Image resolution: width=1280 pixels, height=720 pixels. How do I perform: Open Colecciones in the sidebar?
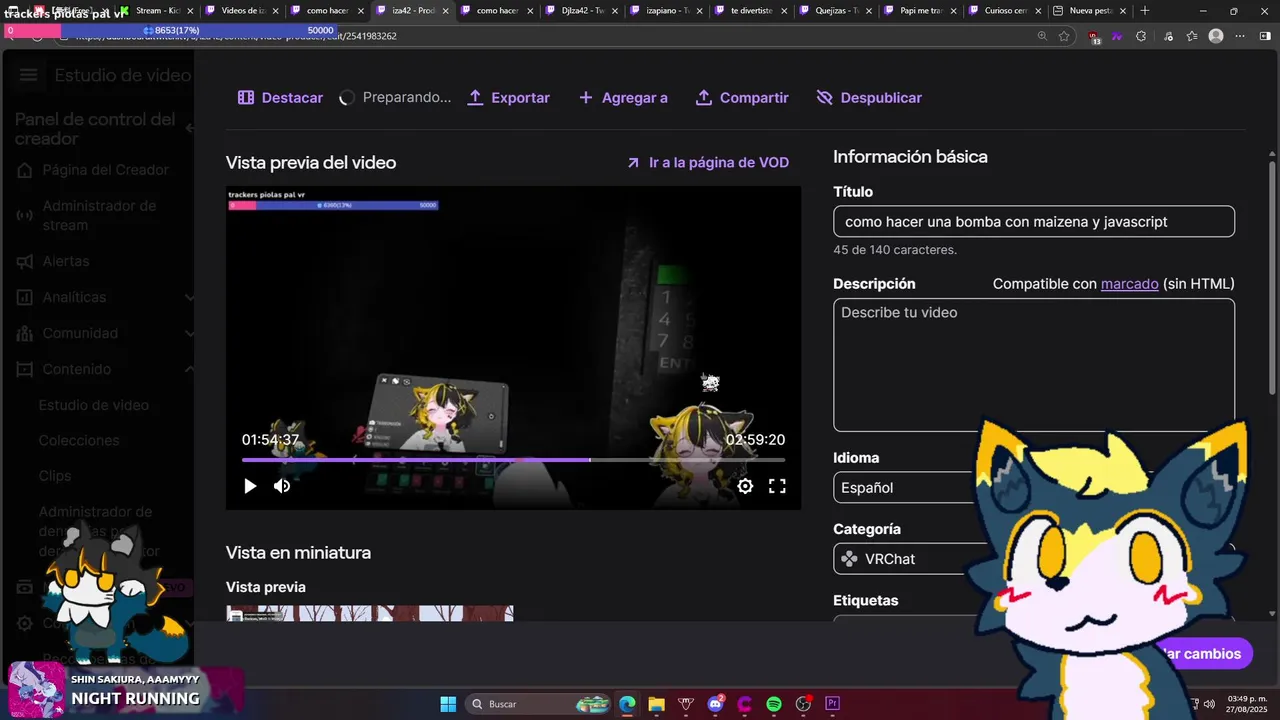(x=79, y=440)
